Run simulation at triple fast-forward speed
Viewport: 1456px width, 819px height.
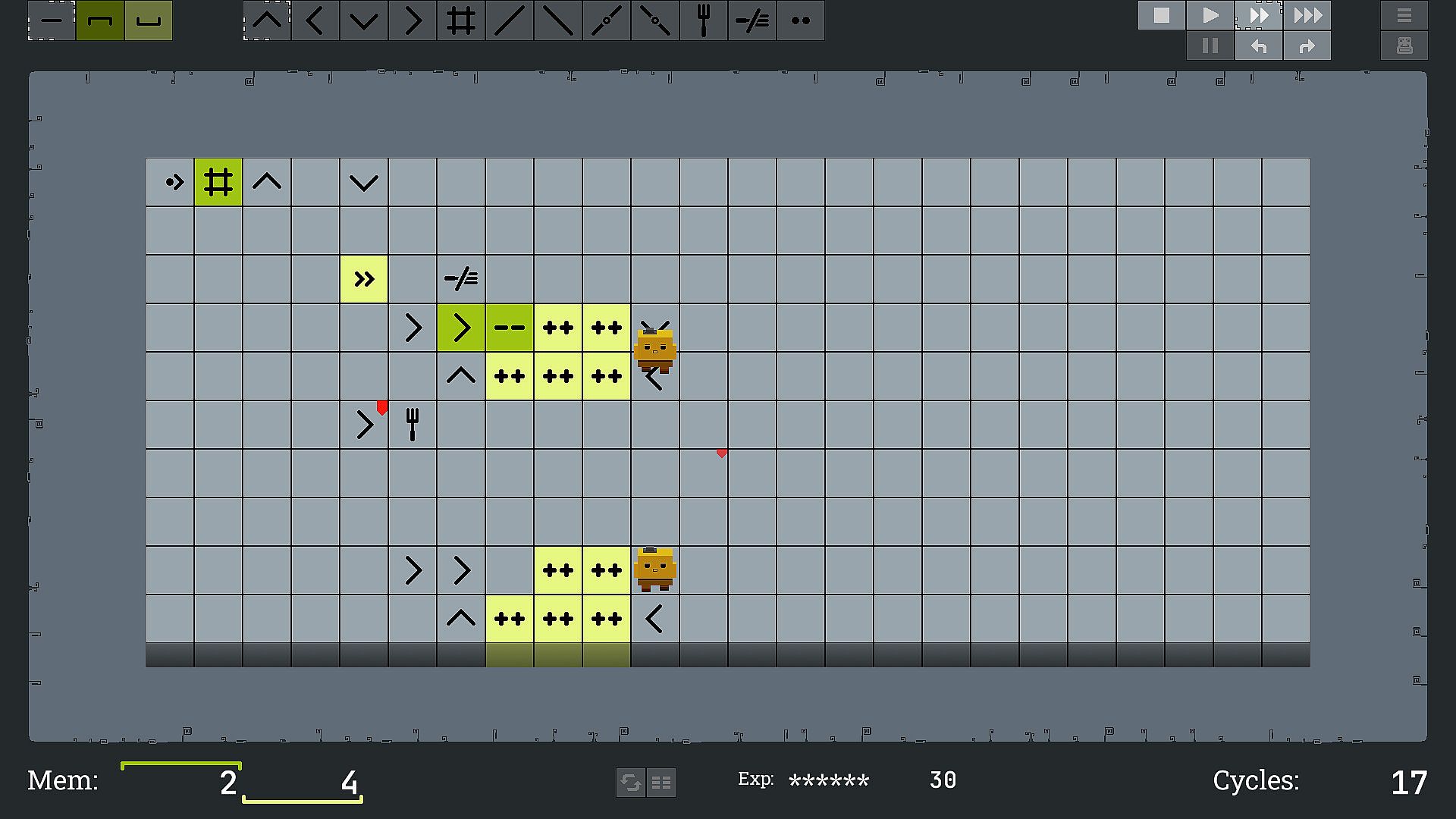pyautogui.click(x=1307, y=15)
